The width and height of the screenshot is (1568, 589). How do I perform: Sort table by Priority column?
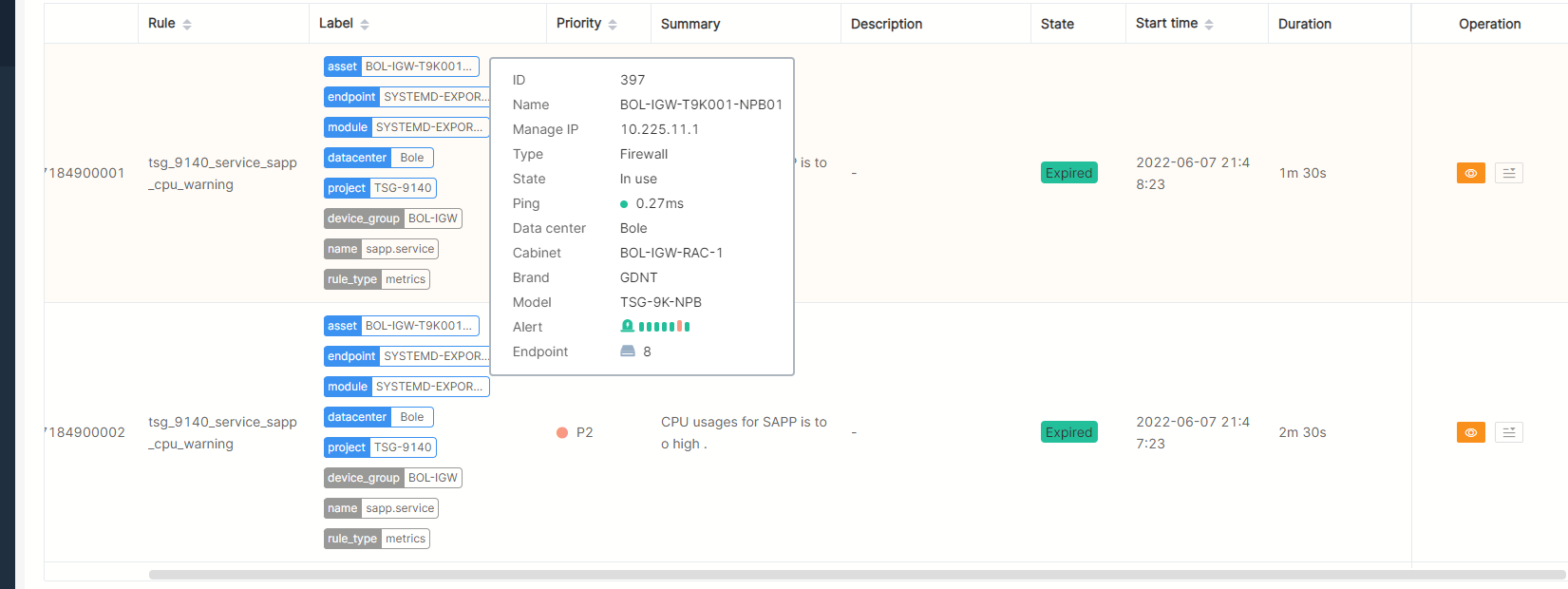pos(613,25)
